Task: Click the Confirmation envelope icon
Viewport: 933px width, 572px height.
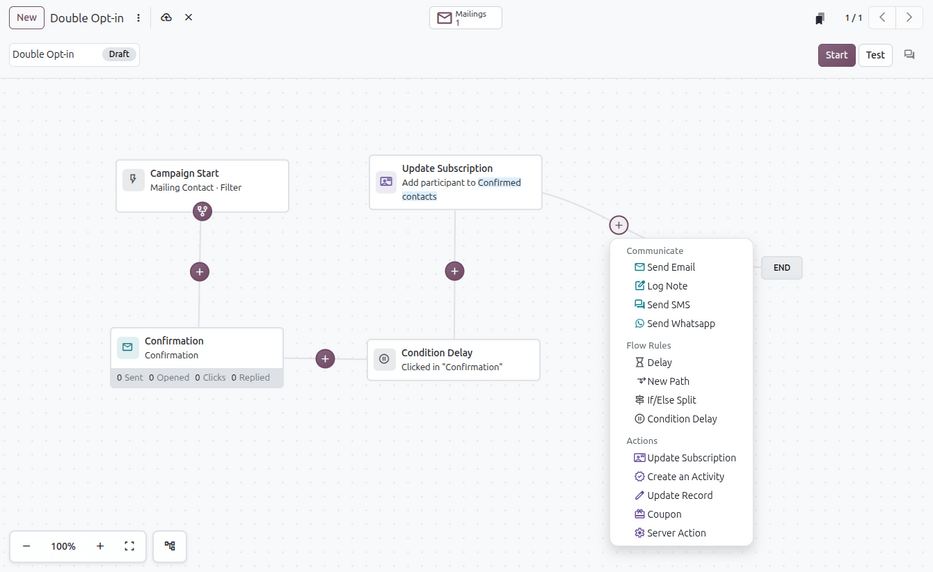Action: coord(128,348)
